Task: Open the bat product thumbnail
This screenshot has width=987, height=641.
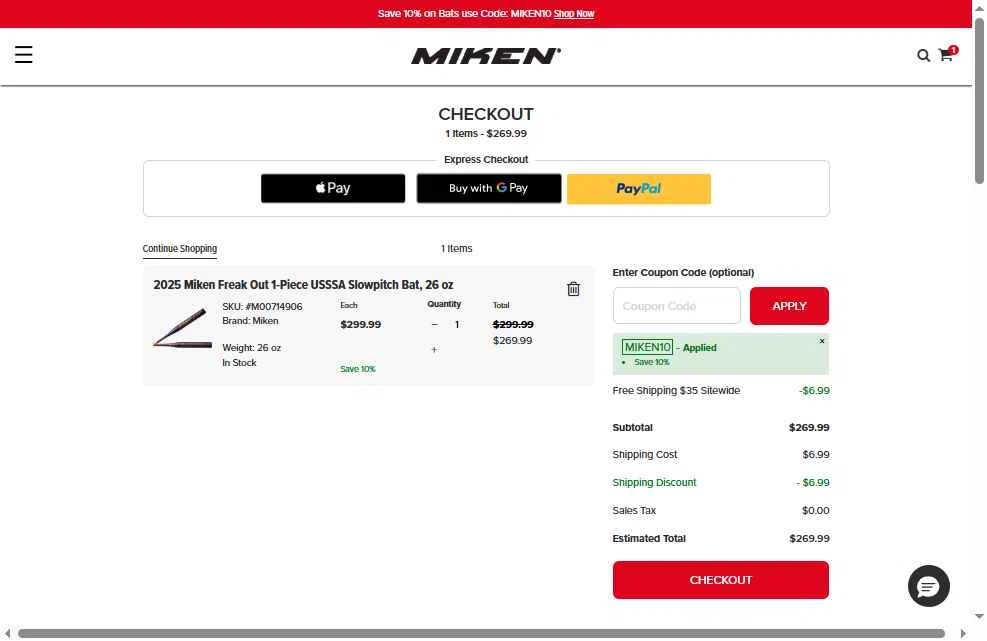Action: coord(183,329)
